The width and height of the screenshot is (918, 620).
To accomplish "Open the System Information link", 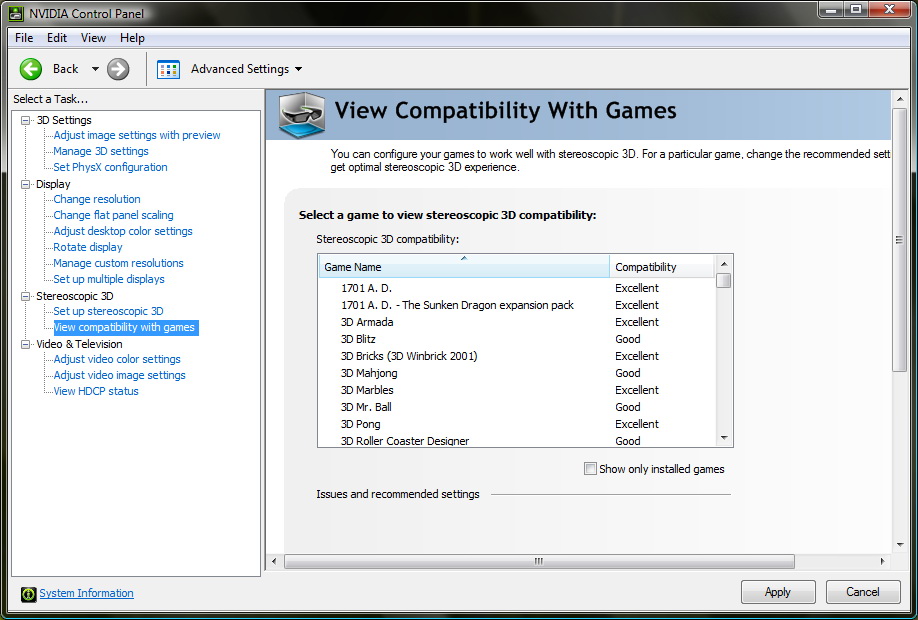I will [x=86, y=593].
